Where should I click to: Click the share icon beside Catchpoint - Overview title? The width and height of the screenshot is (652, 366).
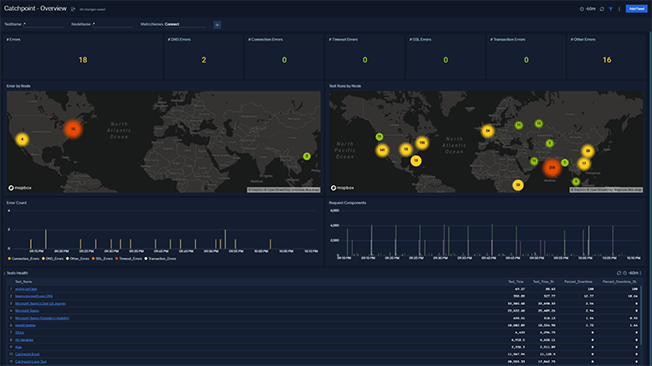pos(73,9)
